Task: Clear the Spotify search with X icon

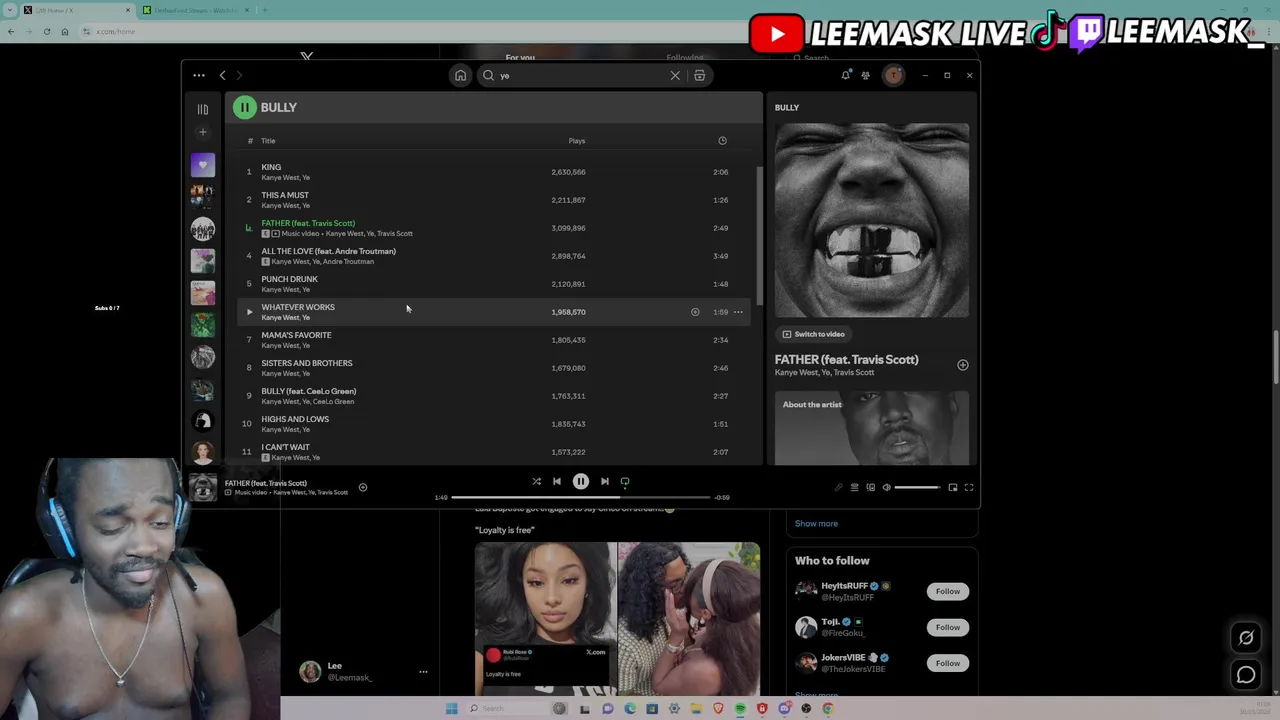Action: tap(675, 75)
